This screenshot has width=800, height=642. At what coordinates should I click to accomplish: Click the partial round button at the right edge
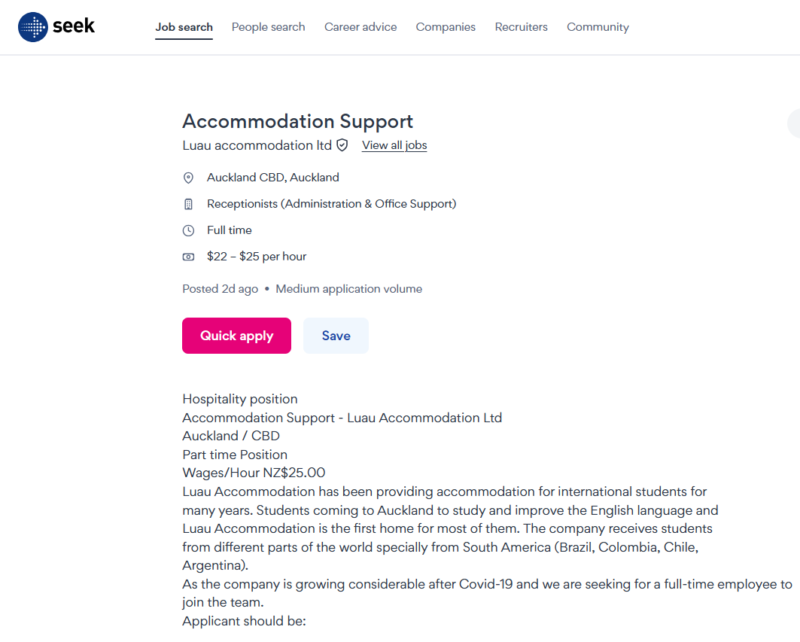(x=794, y=123)
